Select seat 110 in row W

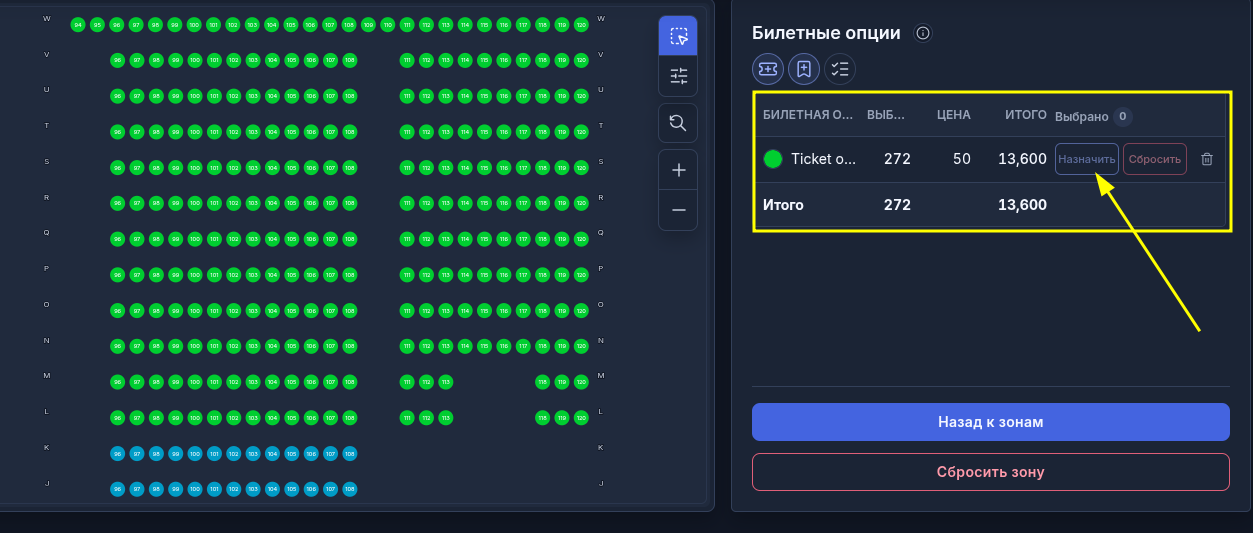(x=387, y=24)
